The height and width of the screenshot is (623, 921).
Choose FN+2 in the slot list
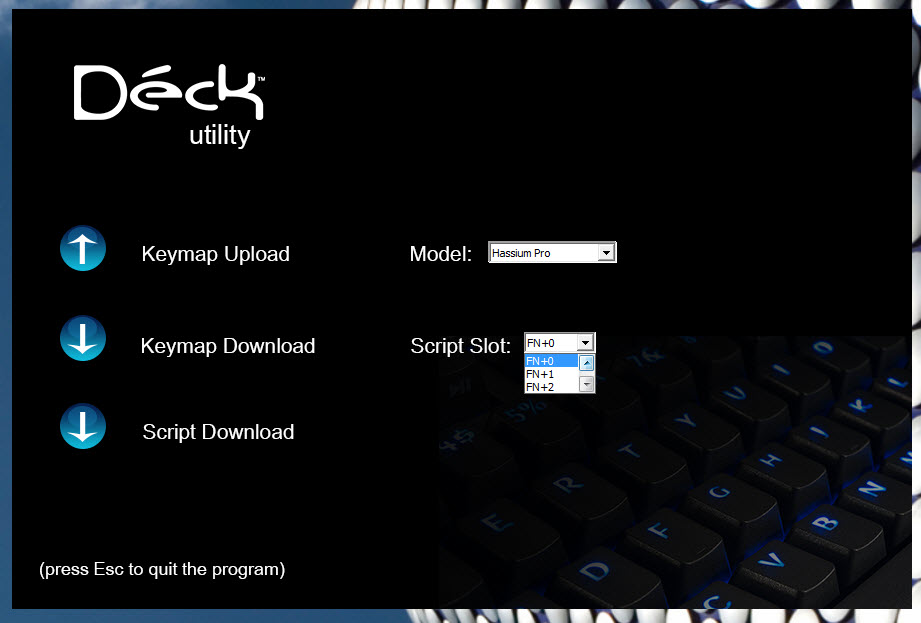[x=552, y=387]
